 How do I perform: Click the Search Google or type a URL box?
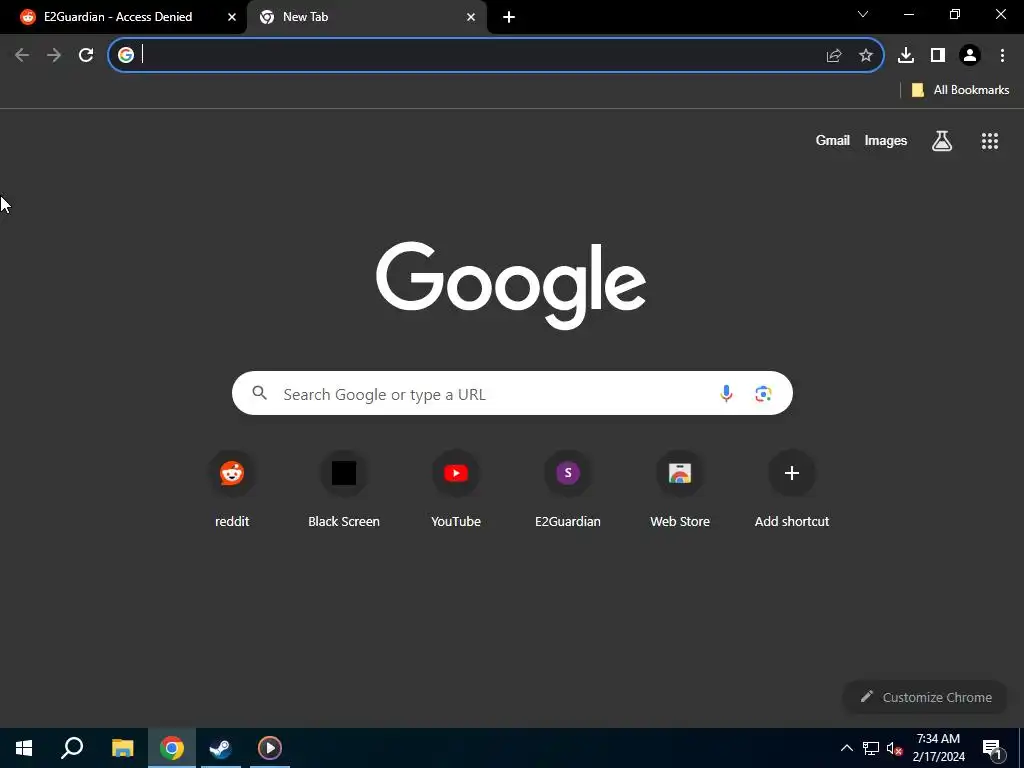(x=512, y=393)
